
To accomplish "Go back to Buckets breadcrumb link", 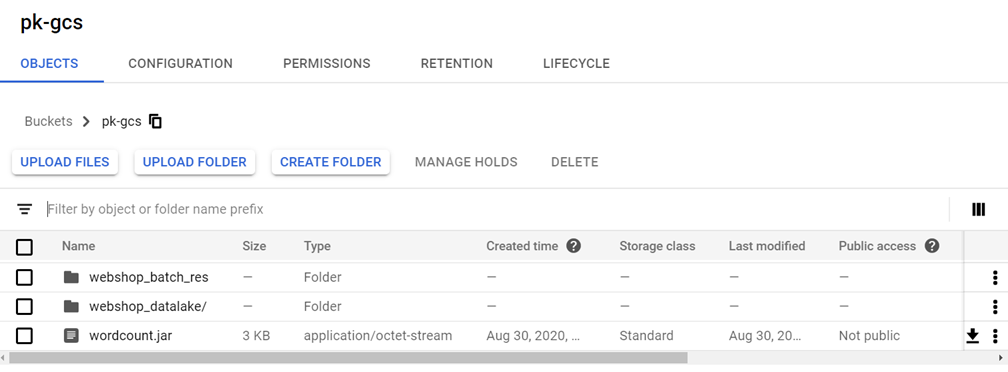I will [48, 121].
